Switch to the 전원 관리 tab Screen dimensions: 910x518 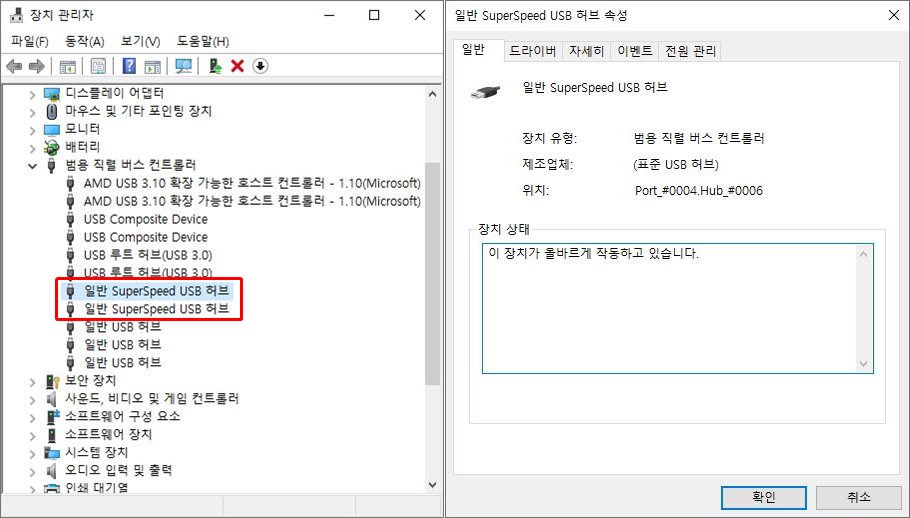pyautogui.click(x=690, y=51)
